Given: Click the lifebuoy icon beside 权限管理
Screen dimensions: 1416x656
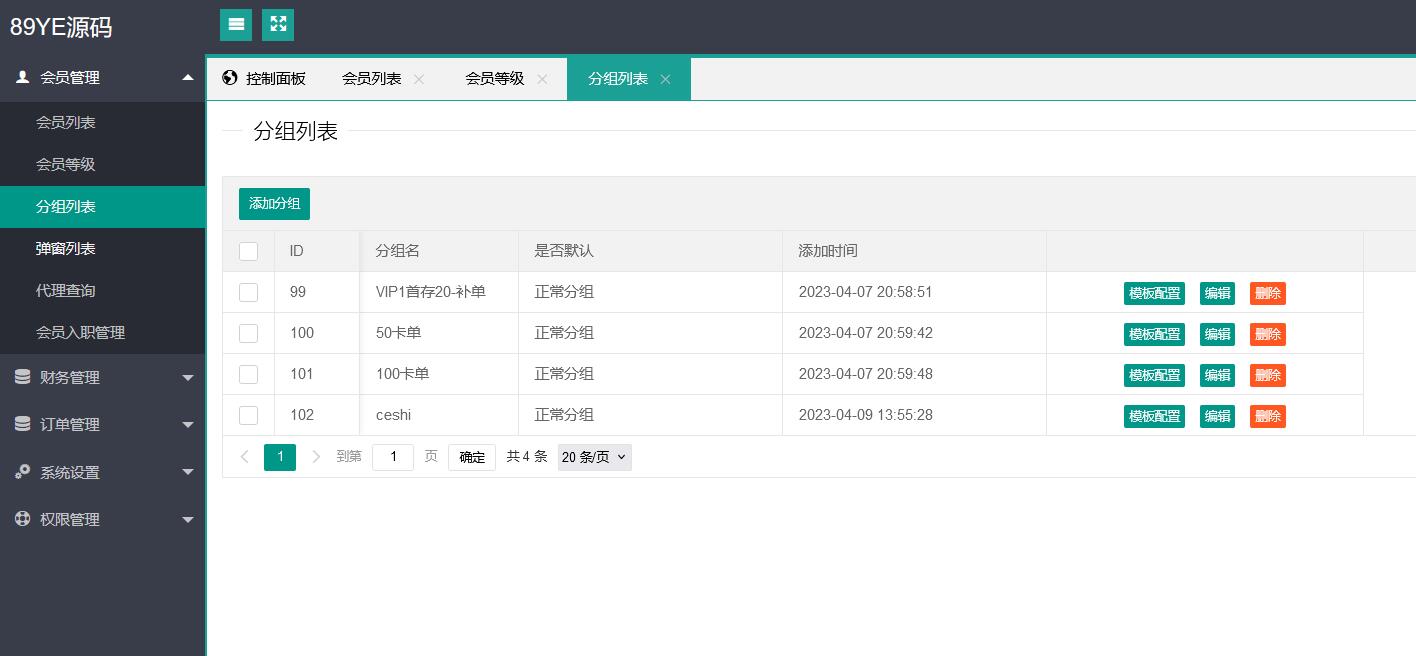Looking at the screenshot, I should click(22, 519).
